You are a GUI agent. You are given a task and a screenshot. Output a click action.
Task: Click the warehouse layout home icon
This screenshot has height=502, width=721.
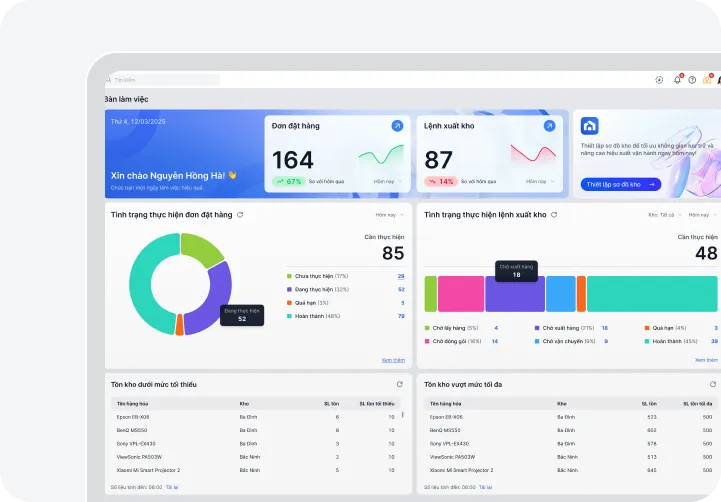pos(590,126)
